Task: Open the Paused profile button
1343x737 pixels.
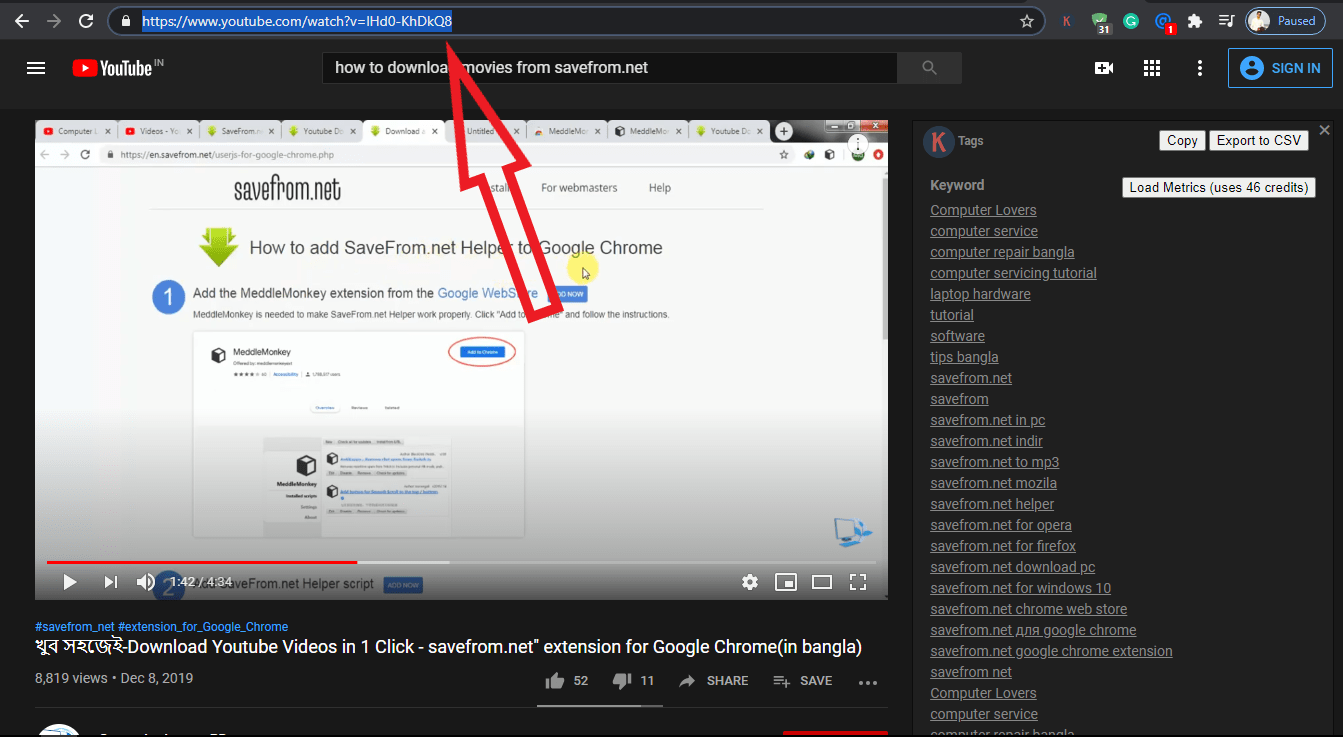Action: 1285,21
